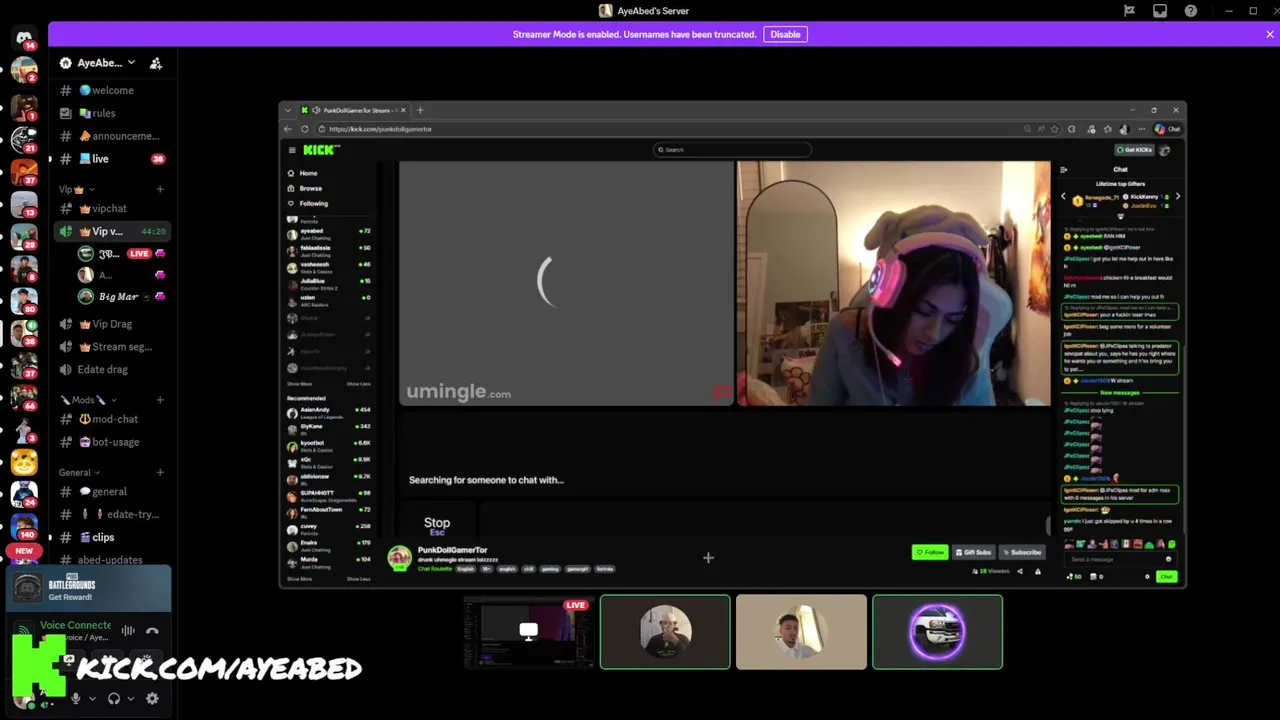Open the announcements channel
Image resolution: width=1280 pixels, height=720 pixels.
[111, 136]
